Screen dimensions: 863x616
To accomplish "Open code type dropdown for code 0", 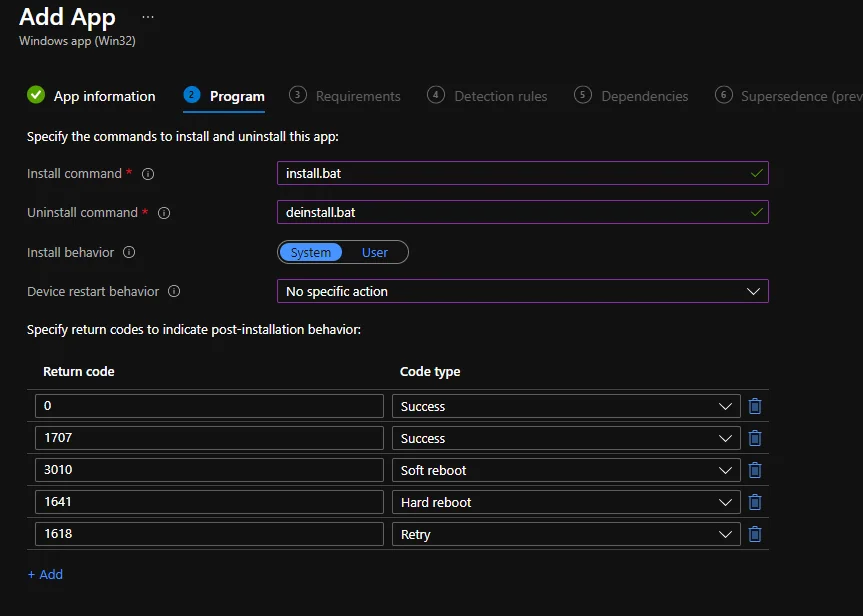I will point(566,406).
